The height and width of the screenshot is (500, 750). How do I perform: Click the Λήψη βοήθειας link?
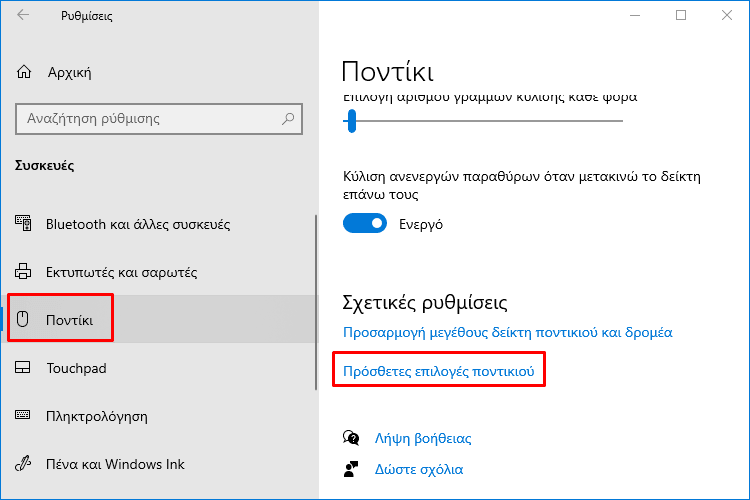(x=423, y=438)
